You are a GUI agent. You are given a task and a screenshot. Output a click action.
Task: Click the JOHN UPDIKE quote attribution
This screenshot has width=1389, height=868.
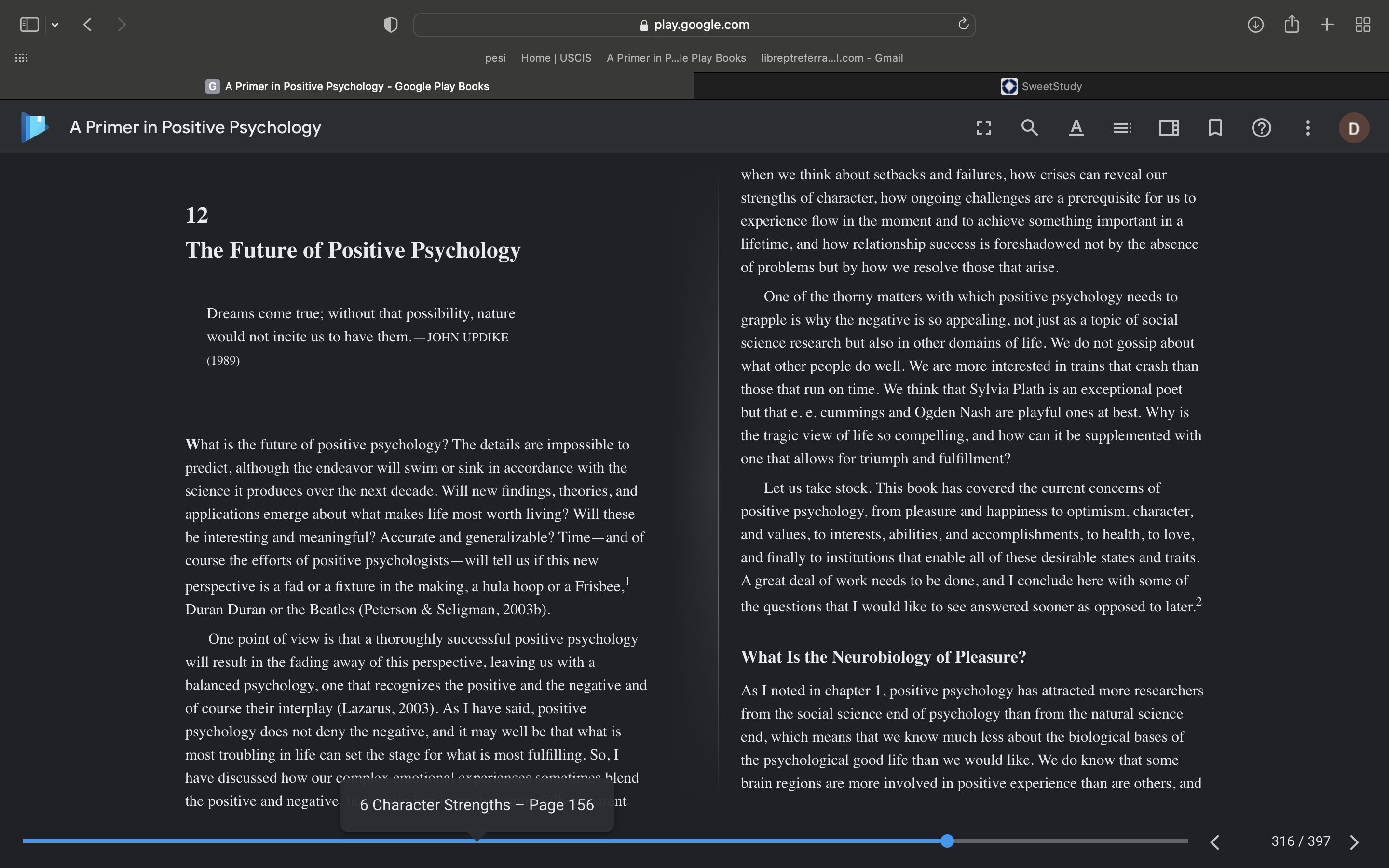[467, 338]
